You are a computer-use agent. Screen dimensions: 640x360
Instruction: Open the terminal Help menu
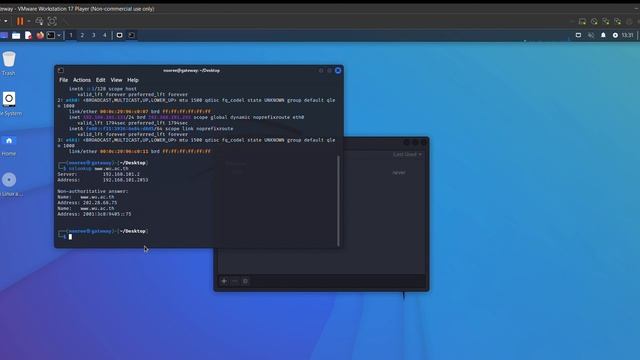(133, 80)
